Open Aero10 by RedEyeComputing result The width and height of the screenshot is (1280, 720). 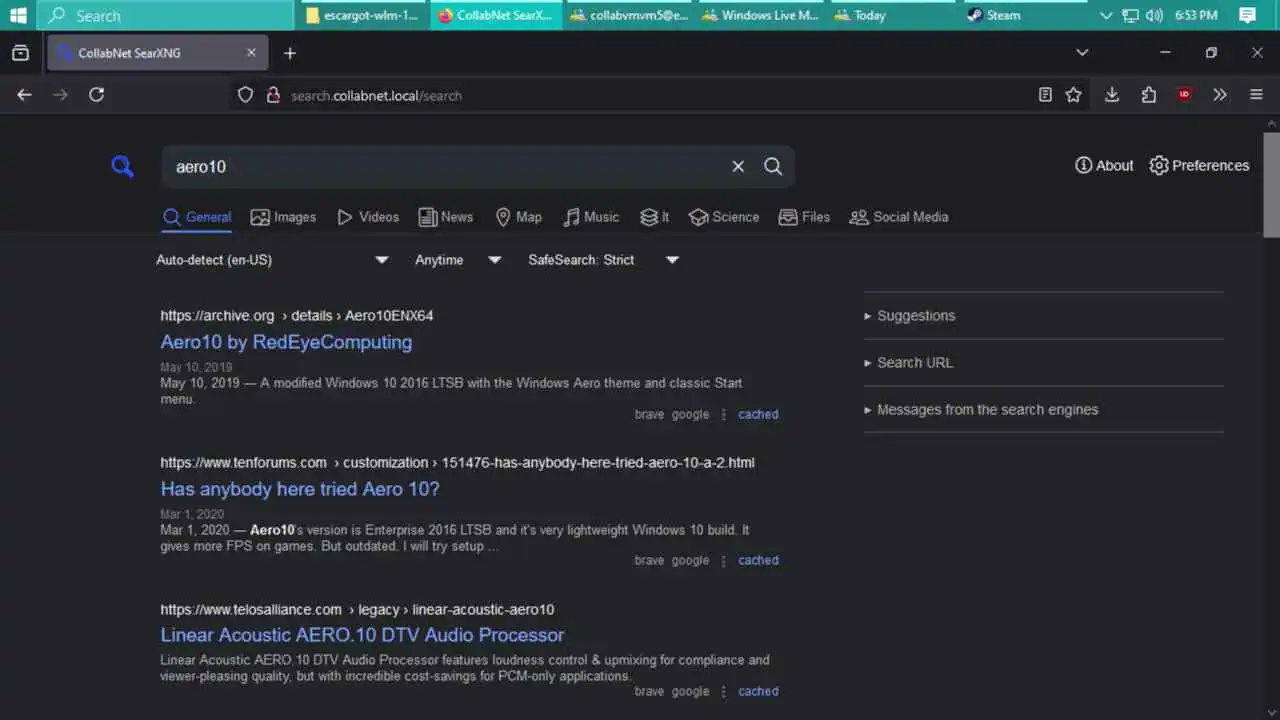[x=286, y=342]
